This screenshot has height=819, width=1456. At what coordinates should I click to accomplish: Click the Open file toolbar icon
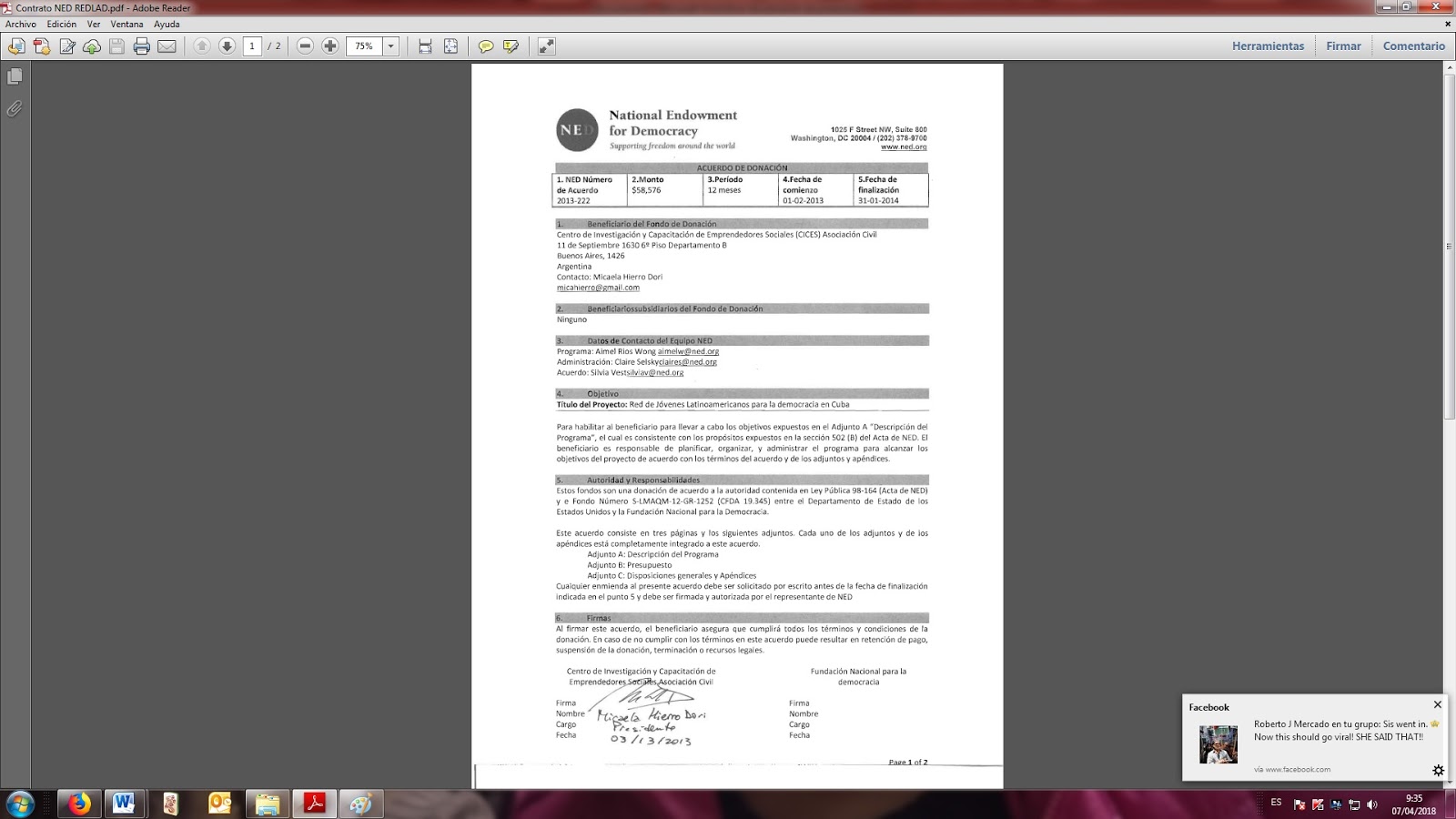pos(16,46)
